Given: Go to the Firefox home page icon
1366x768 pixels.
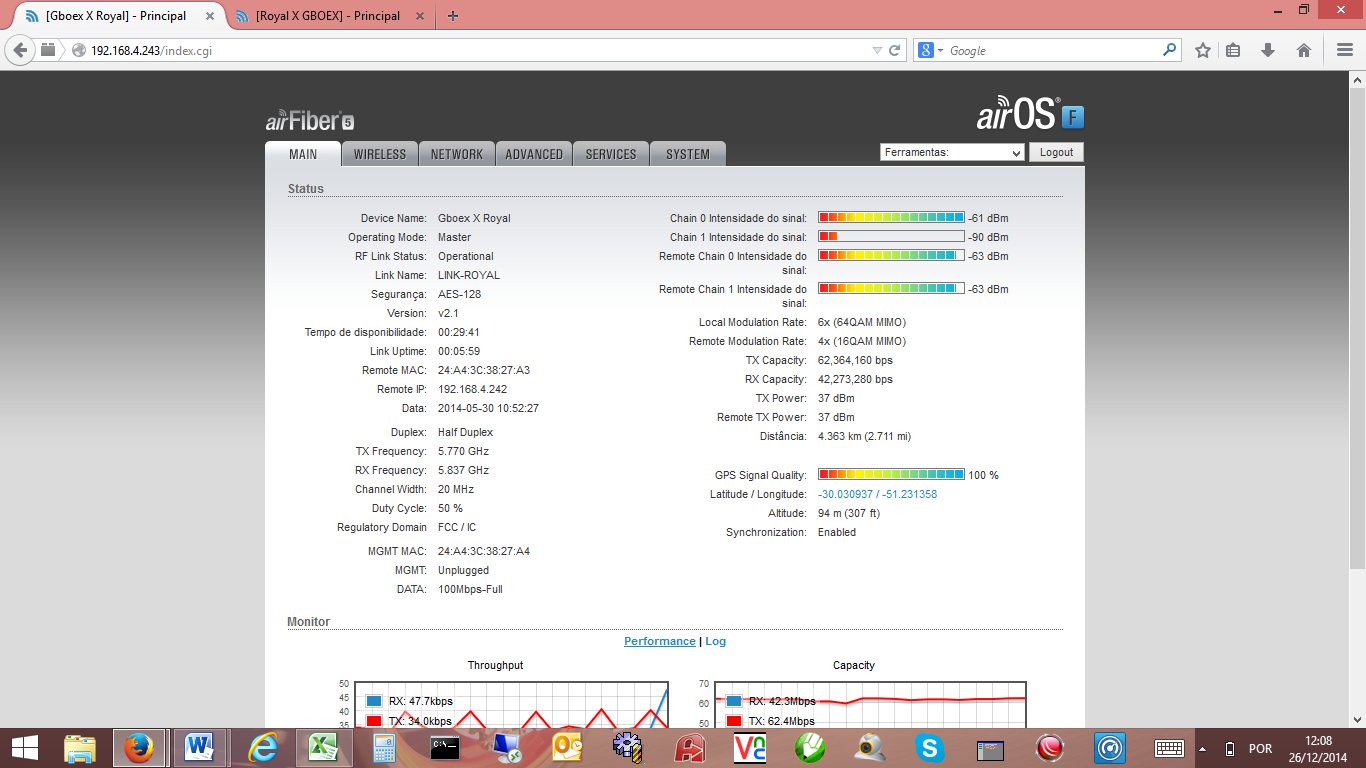Looking at the screenshot, I should (x=1304, y=50).
